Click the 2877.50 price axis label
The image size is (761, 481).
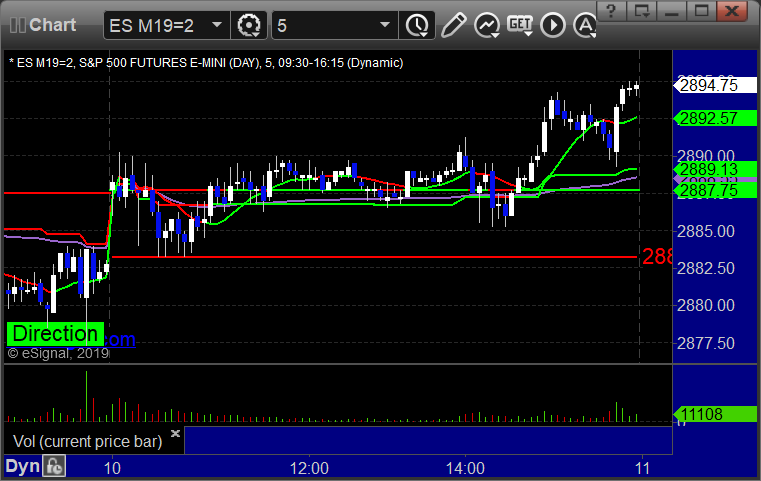706,343
